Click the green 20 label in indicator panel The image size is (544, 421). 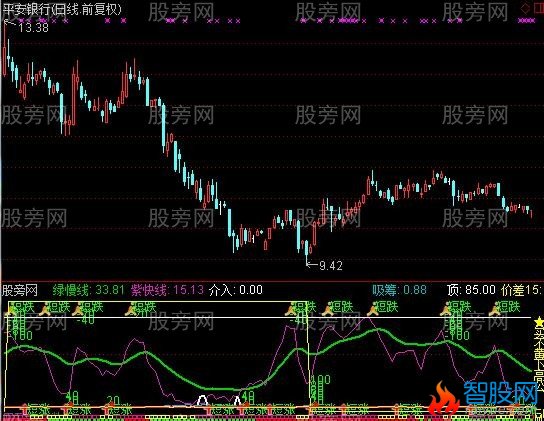113,401
